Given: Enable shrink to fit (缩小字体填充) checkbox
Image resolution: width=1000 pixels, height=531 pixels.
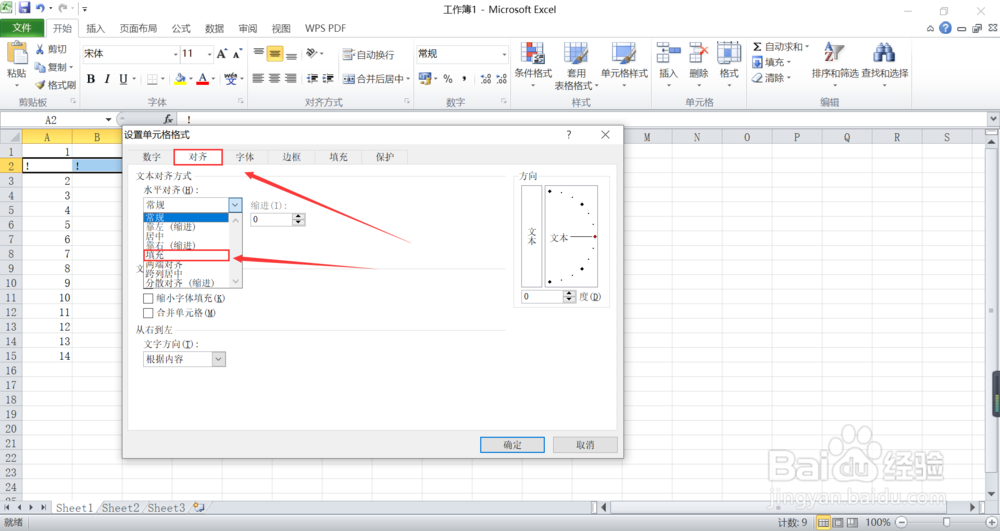Looking at the screenshot, I should (x=148, y=298).
